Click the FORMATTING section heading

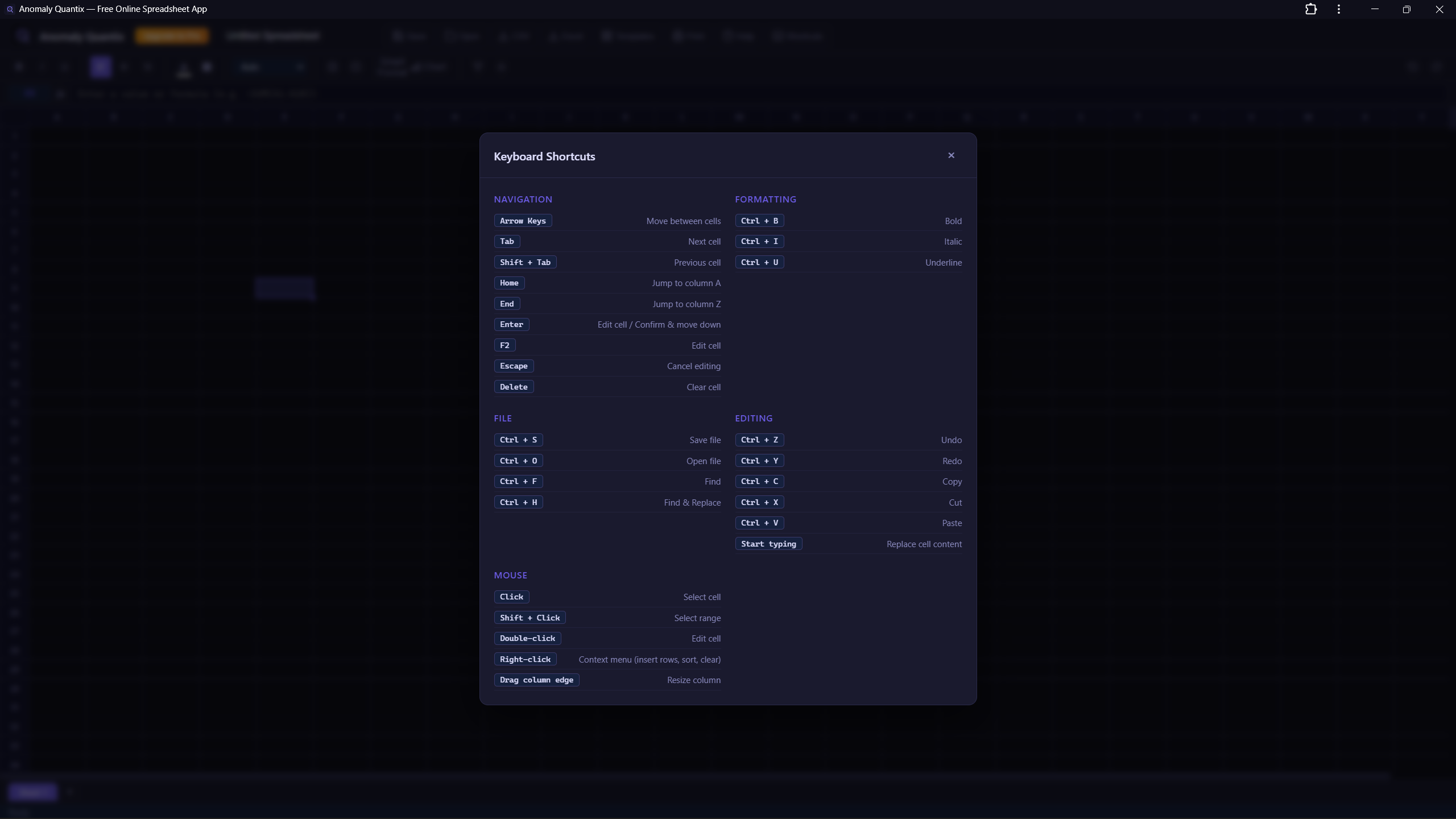point(765,199)
